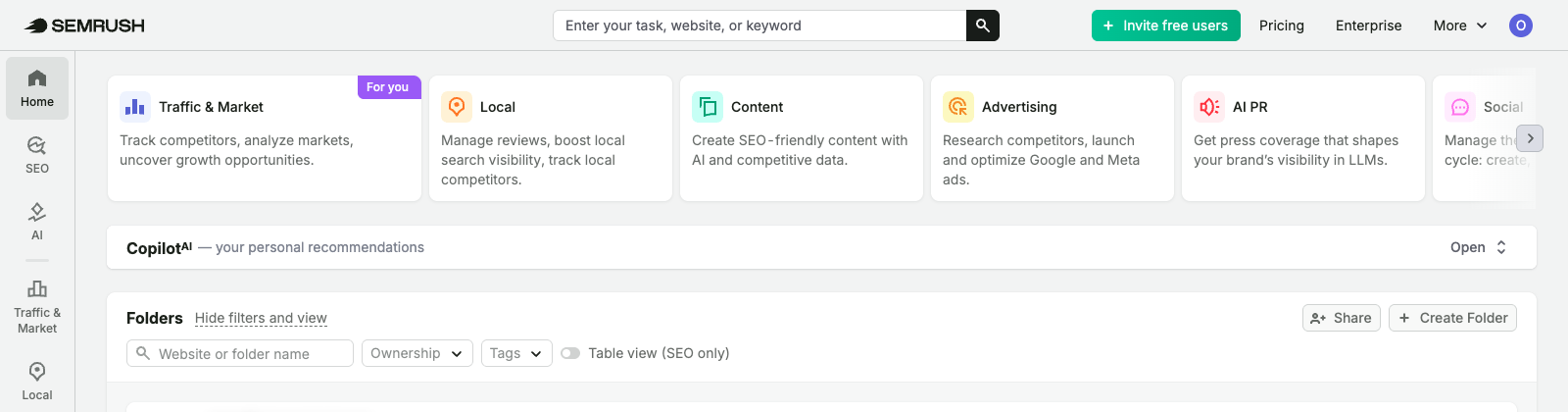Click the search magnifier button
The image size is (1568, 412).
point(983,26)
